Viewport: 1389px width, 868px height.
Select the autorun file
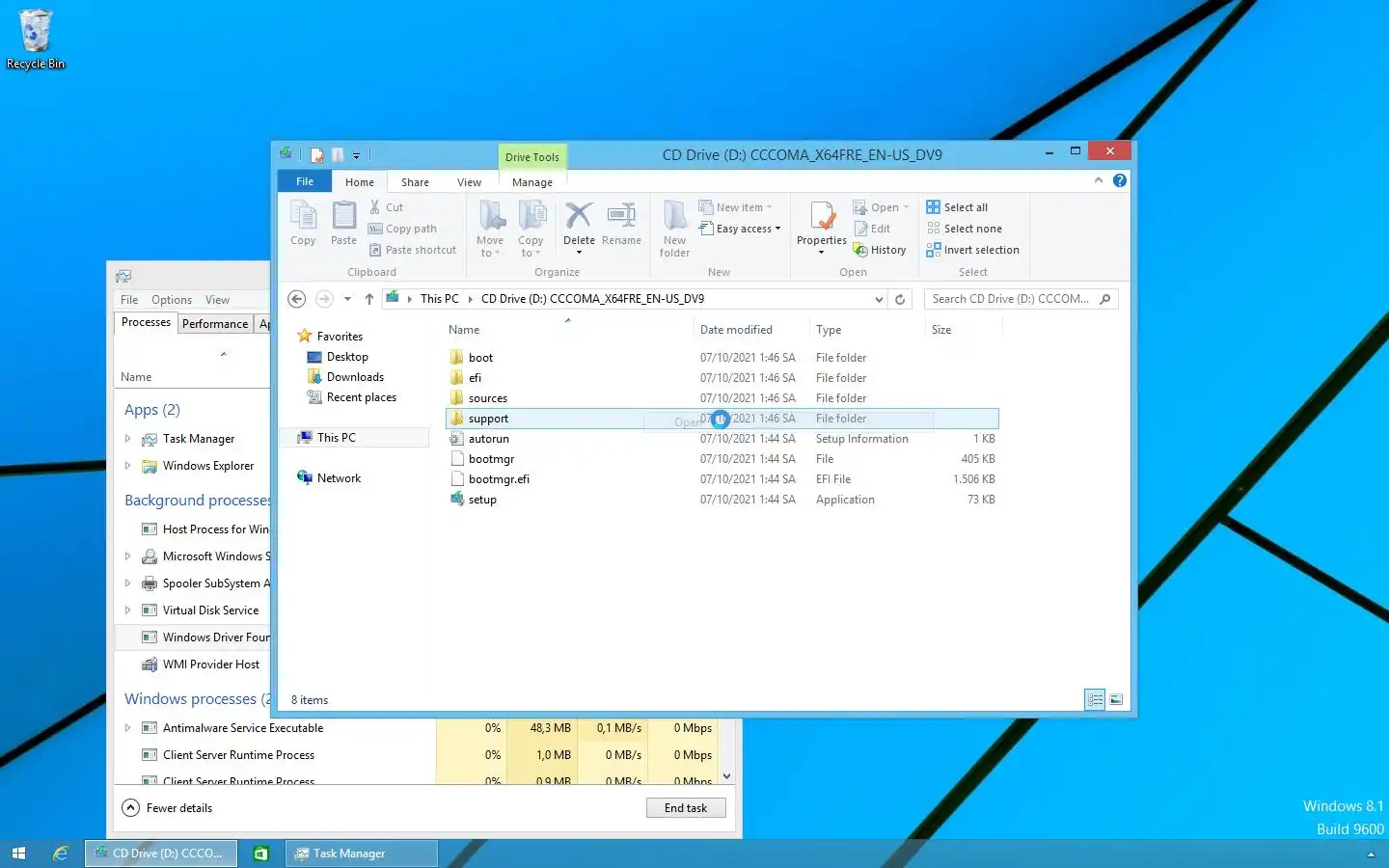[722, 439]
